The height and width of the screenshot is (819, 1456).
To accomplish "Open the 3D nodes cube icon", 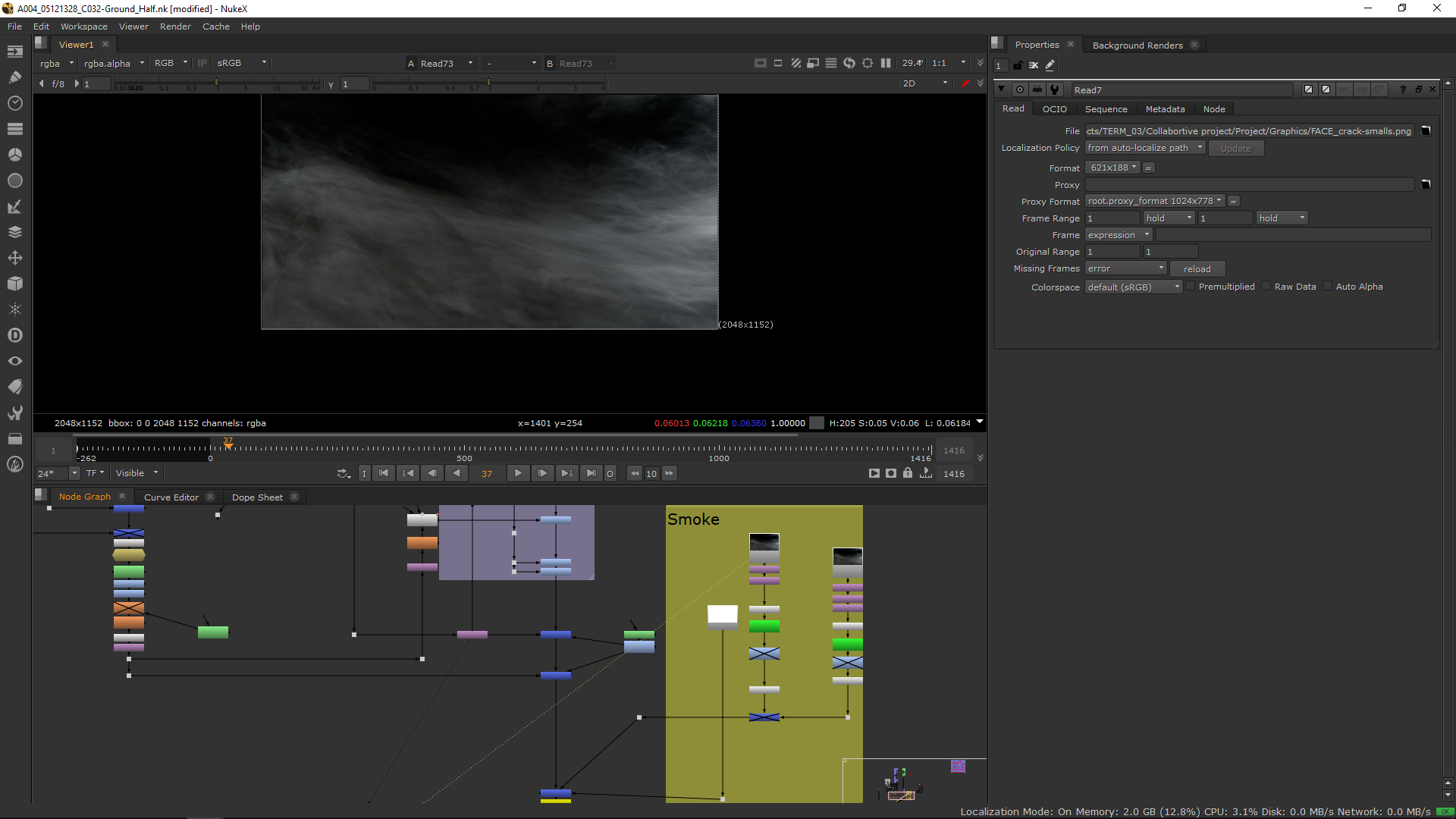I will [x=14, y=284].
